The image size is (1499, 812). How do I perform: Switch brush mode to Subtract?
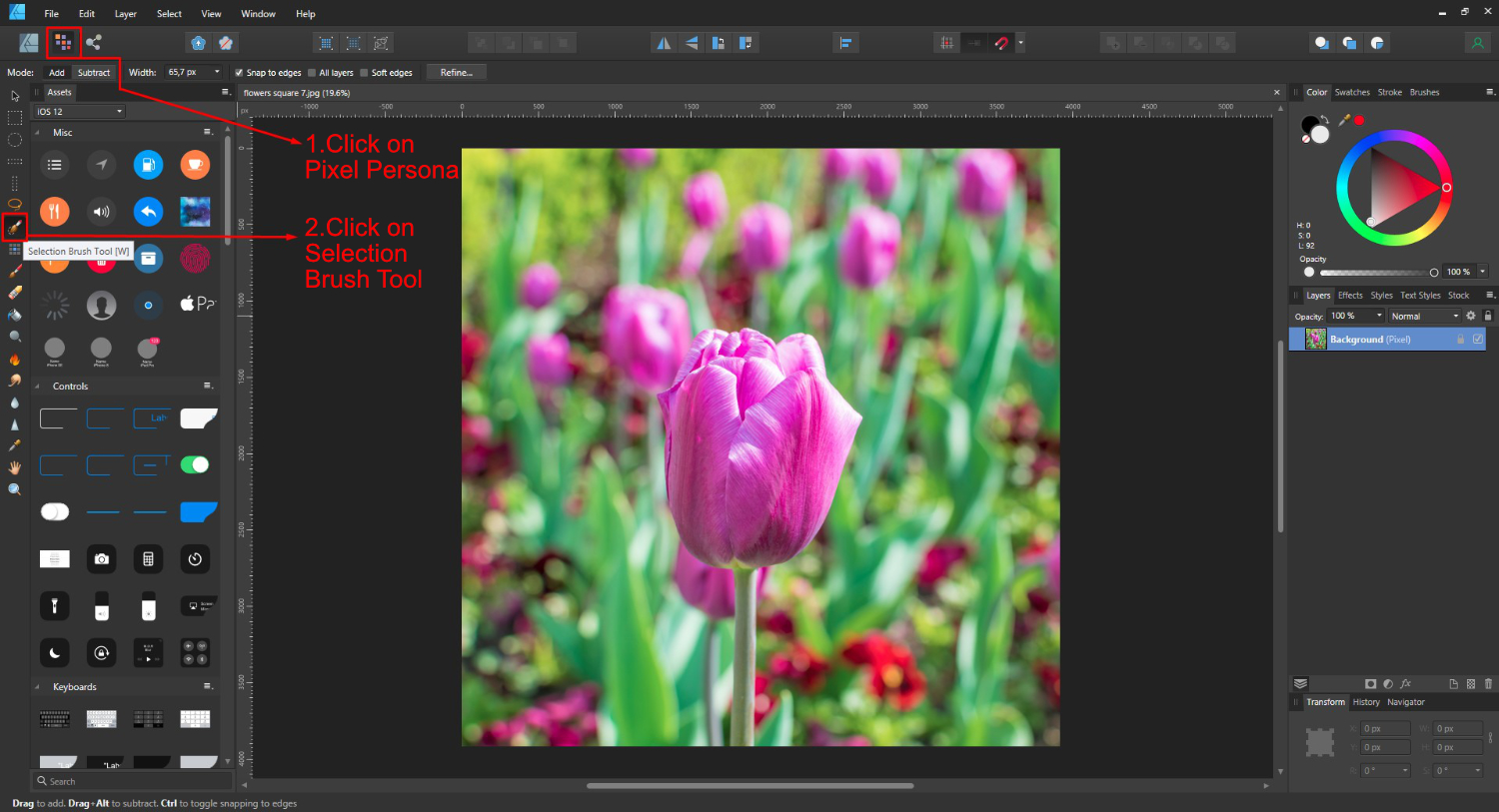point(95,72)
